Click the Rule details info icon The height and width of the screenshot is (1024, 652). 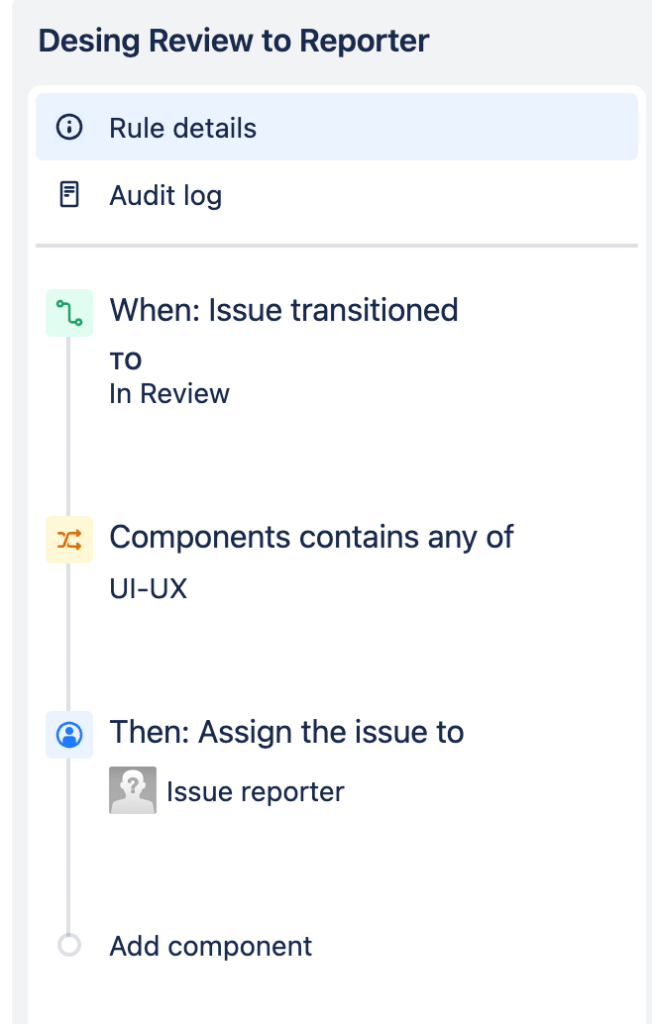tap(69, 128)
